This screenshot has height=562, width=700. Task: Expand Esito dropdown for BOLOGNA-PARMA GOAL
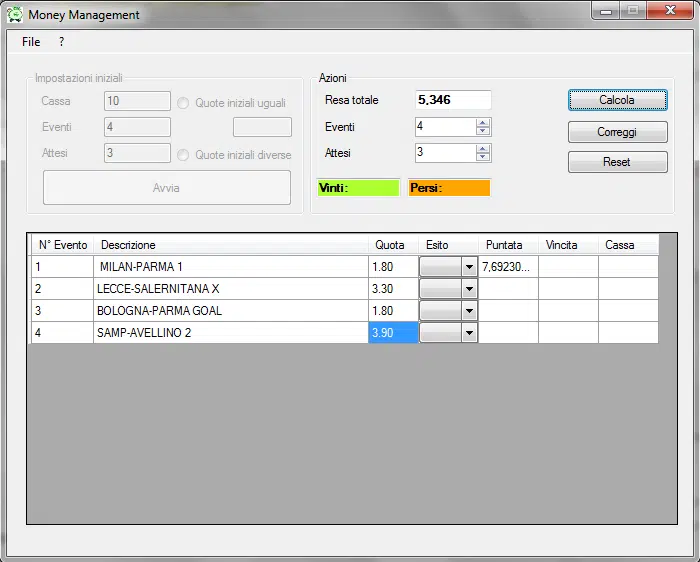coord(468,311)
